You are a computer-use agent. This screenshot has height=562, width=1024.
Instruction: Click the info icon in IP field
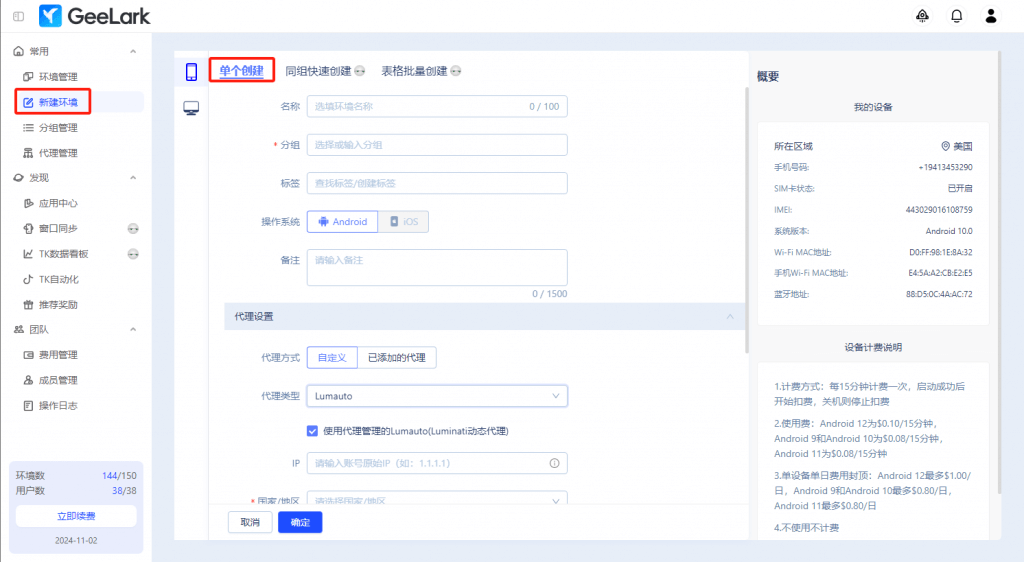(554, 464)
